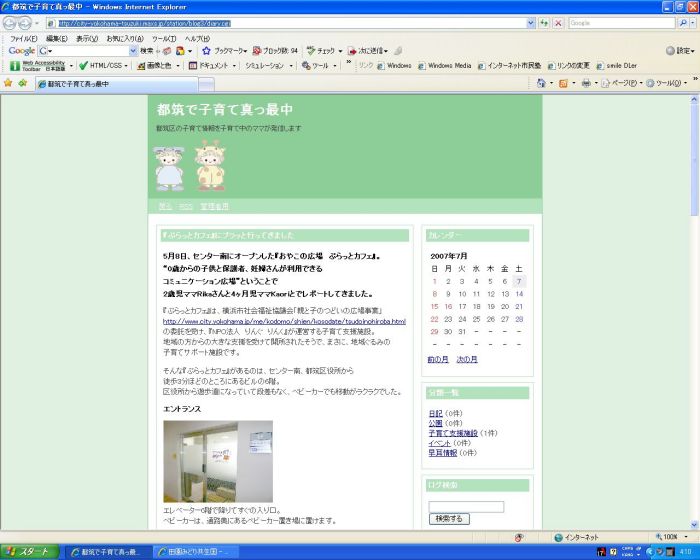
Task: Click the browser Back arrow button
Action: 13,22
